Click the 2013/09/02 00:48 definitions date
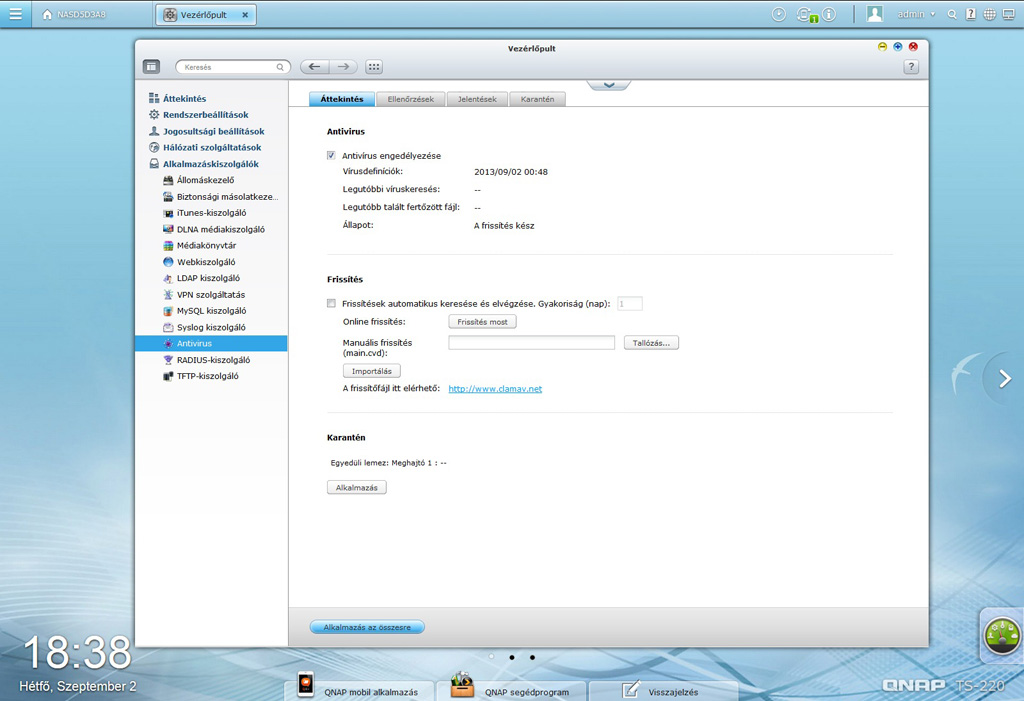This screenshot has height=701, width=1024. point(511,172)
